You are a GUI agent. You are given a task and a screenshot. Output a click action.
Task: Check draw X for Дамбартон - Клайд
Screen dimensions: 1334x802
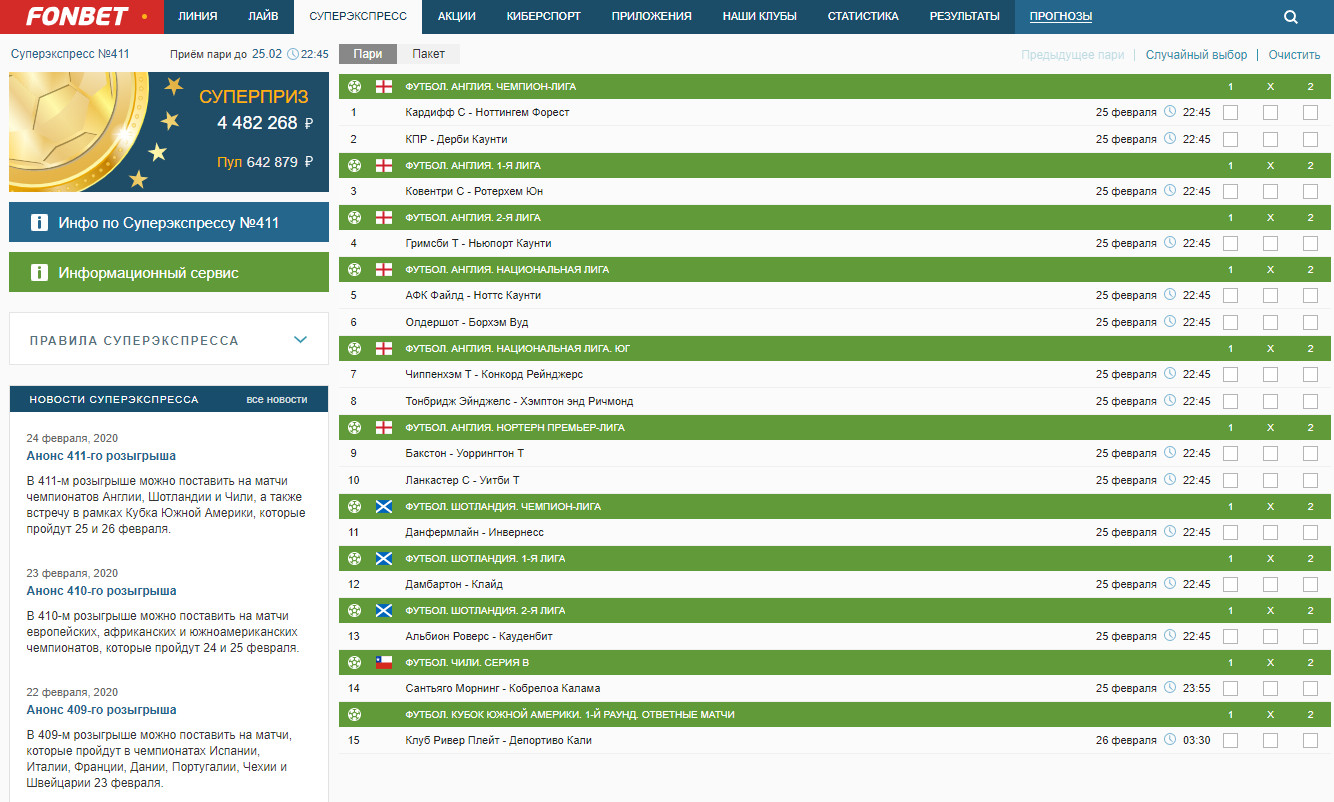[x=1270, y=584]
